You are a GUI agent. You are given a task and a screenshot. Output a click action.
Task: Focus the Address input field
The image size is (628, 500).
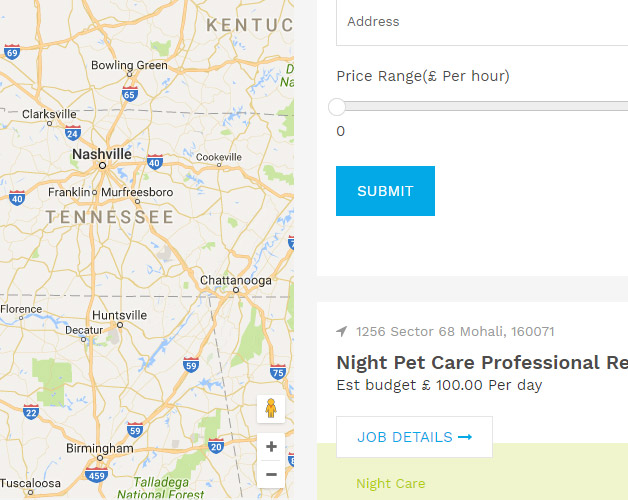pos(482,22)
